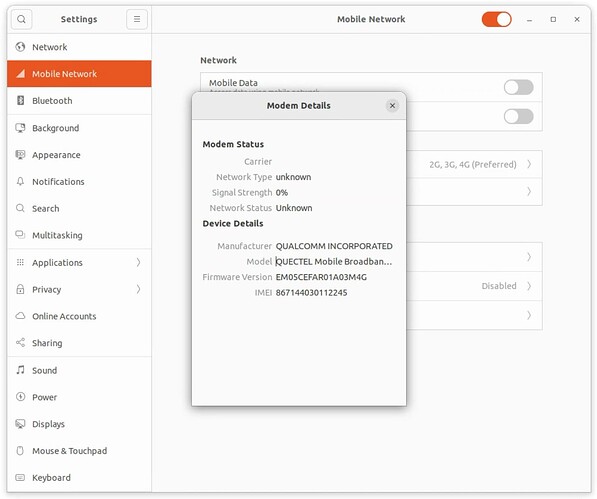Click the Sharing icon in sidebar

tap(20, 343)
